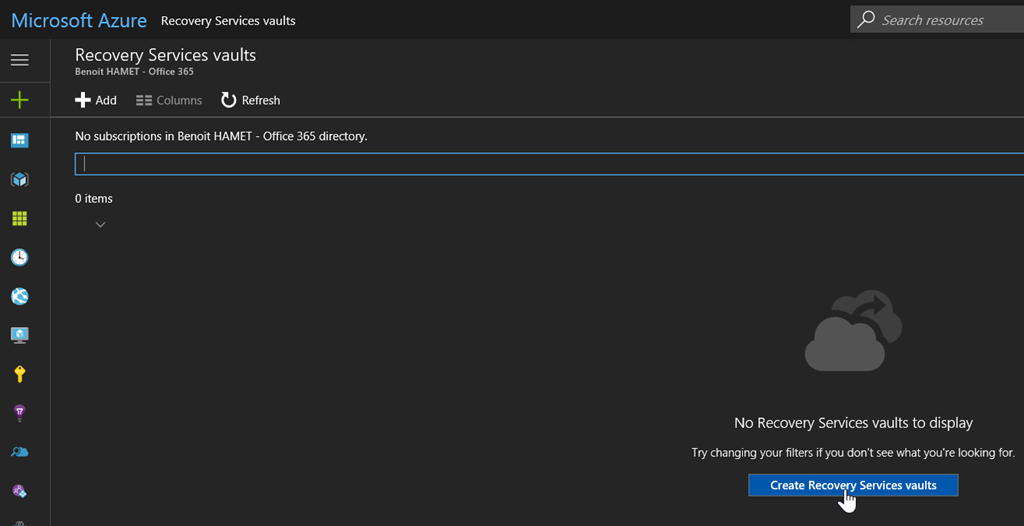
Task: Click the green plus New resource icon
Action: 19,100
